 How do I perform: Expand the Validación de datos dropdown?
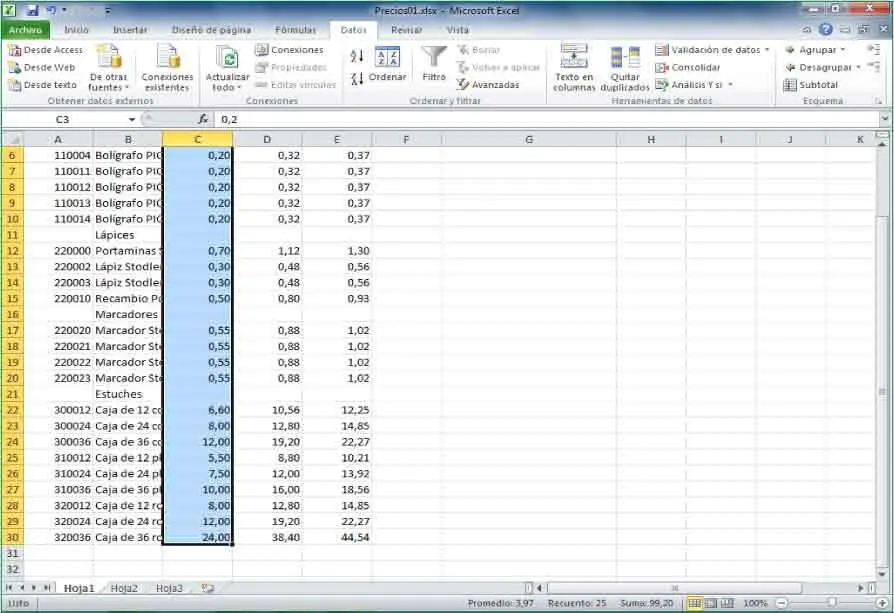767,50
